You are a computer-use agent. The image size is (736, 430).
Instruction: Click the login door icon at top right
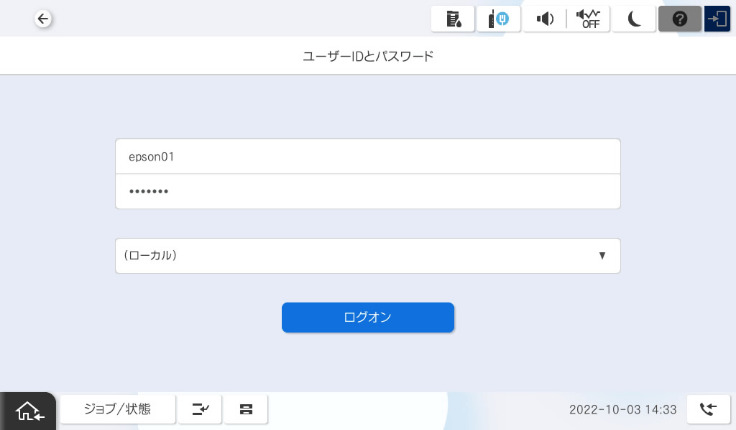717,19
